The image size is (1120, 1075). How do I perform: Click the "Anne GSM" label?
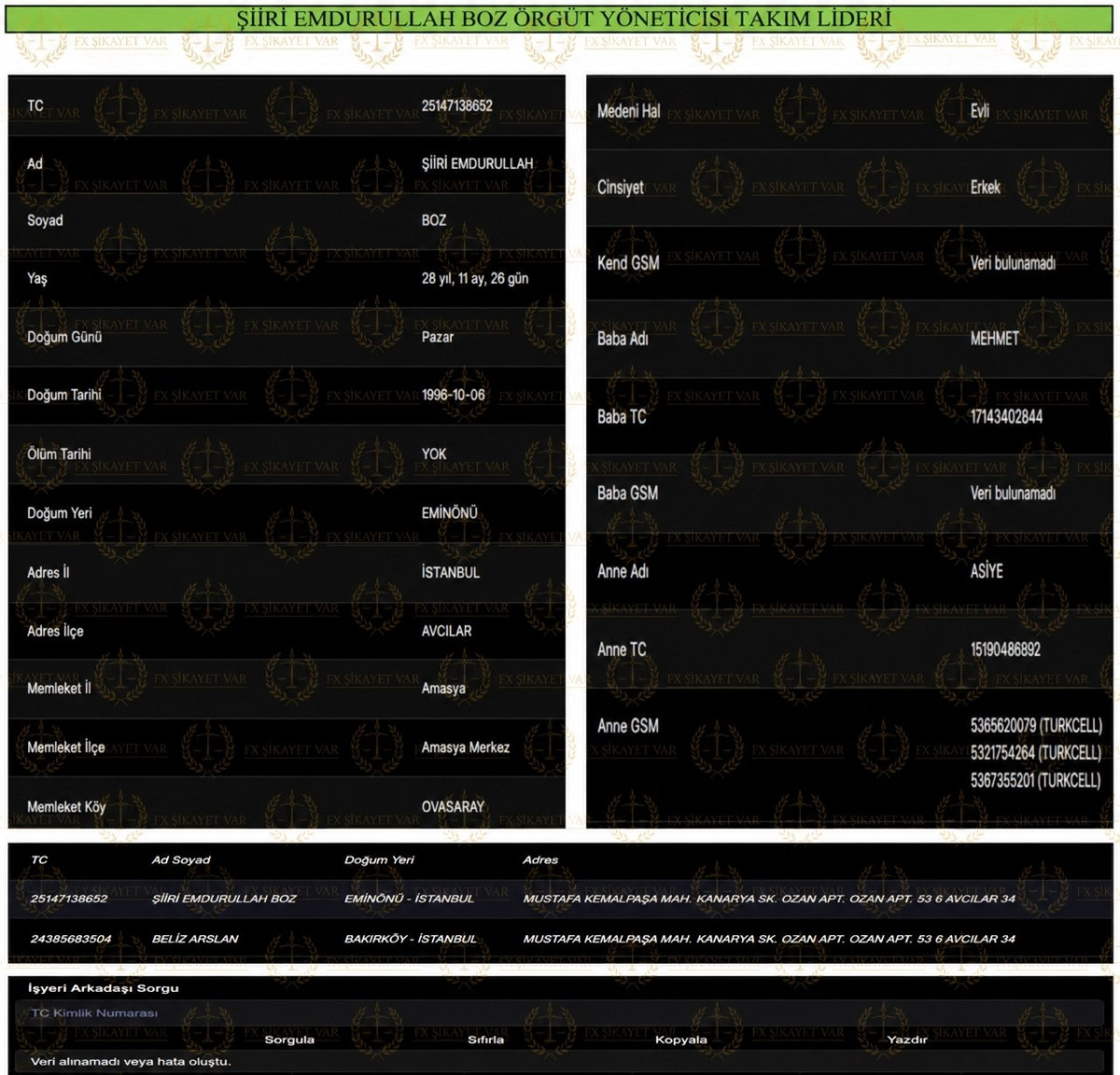pyautogui.click(x=628, y=726)
